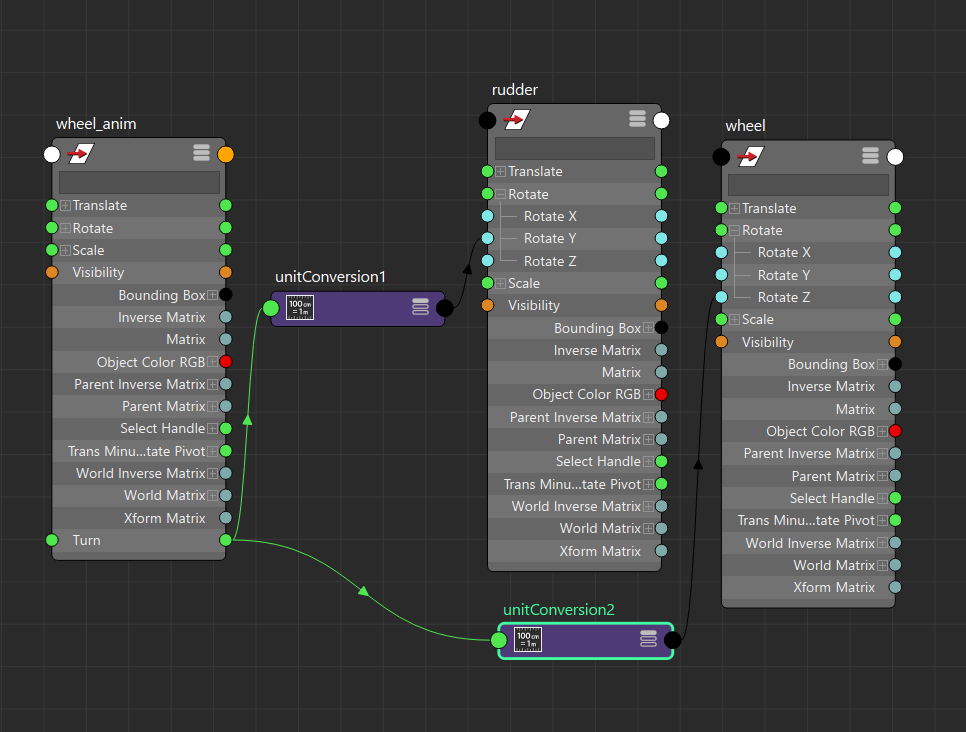Image resolution: width=966 pixels, height=732 pixels.
Task: Click the transform icon on wheel node
Action: [x=750, y=156]
